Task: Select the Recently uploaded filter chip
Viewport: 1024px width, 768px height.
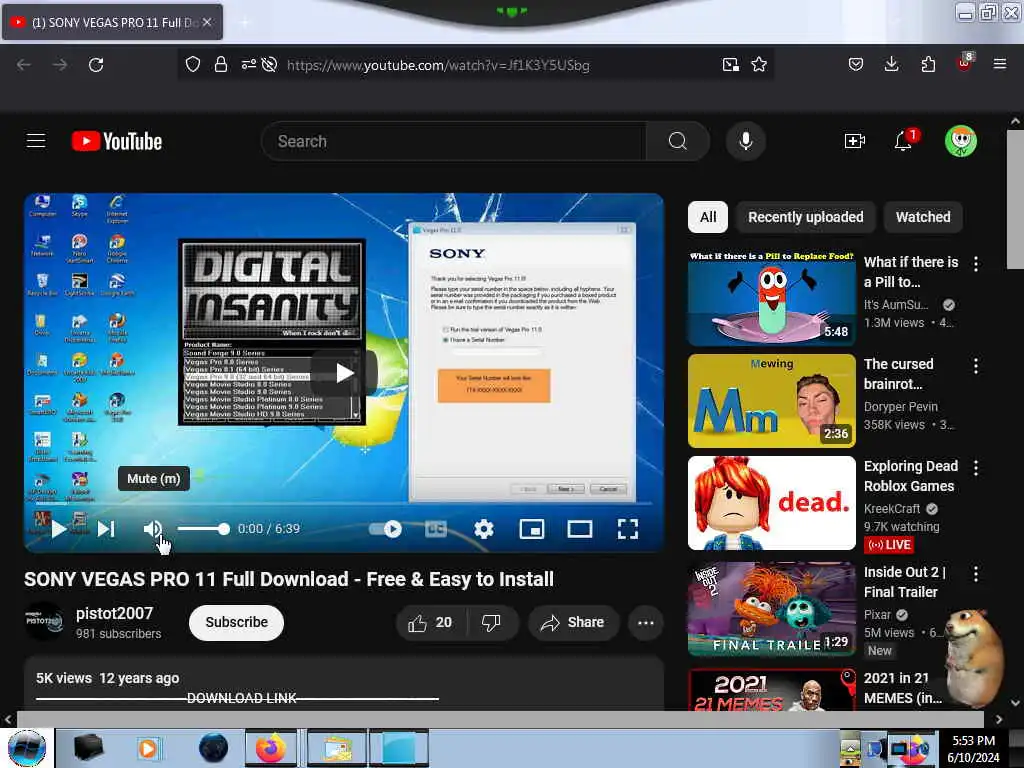Action: [x=806, y=217]
